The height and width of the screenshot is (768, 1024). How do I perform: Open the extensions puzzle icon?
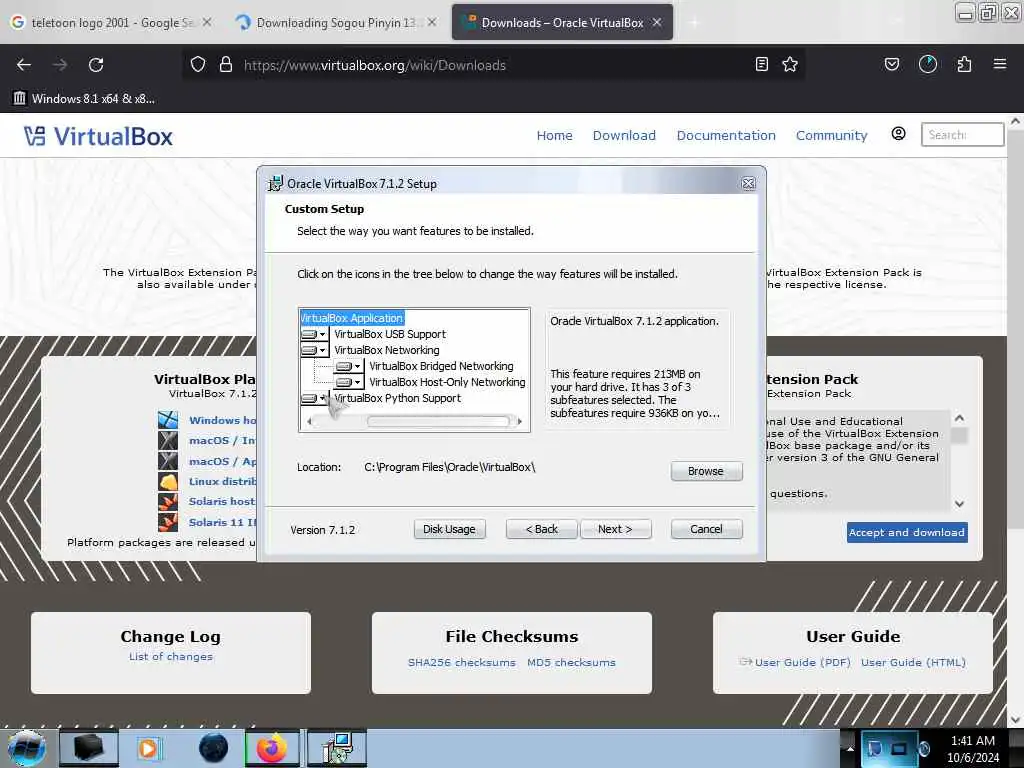click(x=965, y=65)
